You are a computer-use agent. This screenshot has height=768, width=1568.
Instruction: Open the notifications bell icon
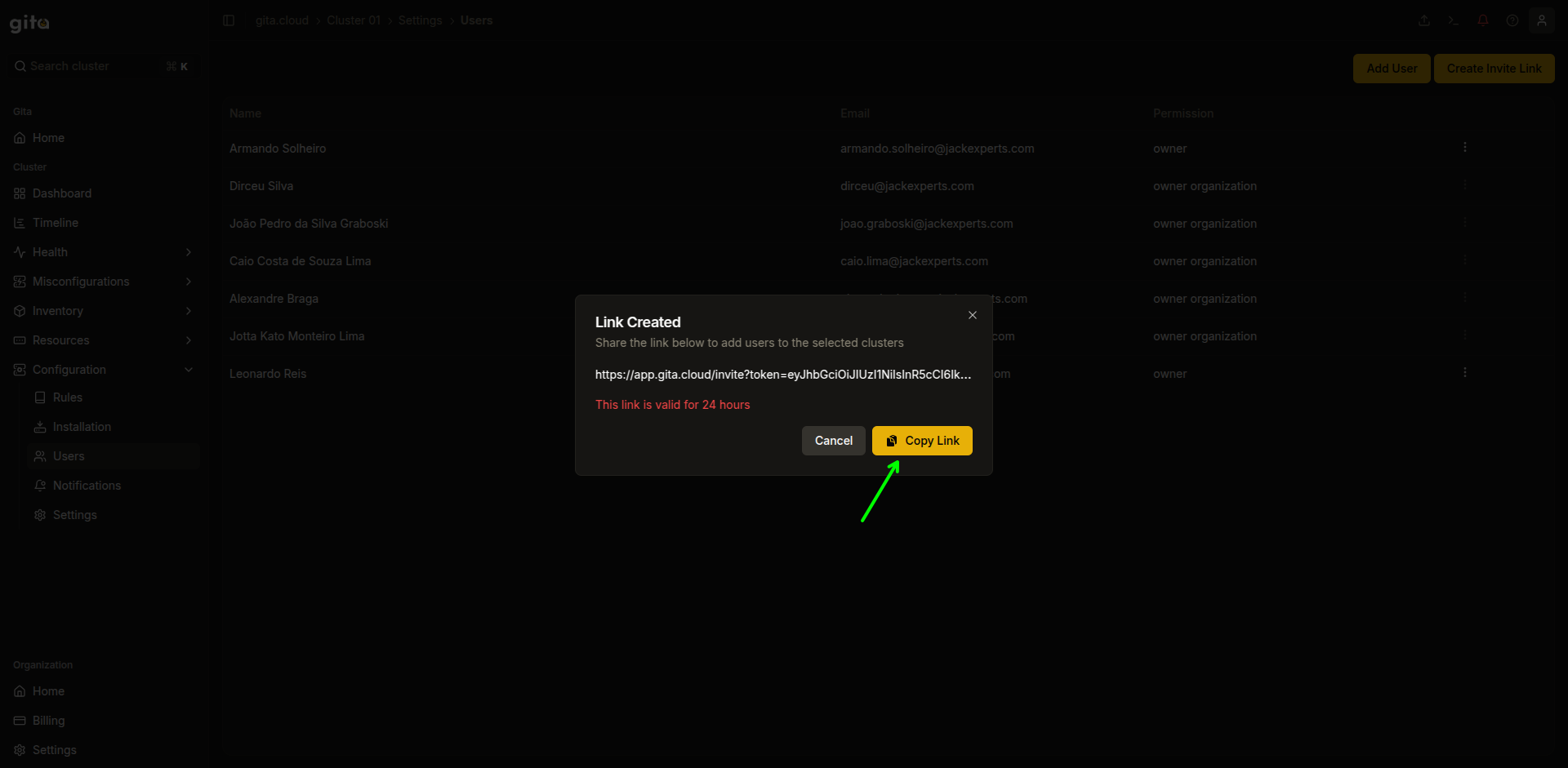[1483, 20]
